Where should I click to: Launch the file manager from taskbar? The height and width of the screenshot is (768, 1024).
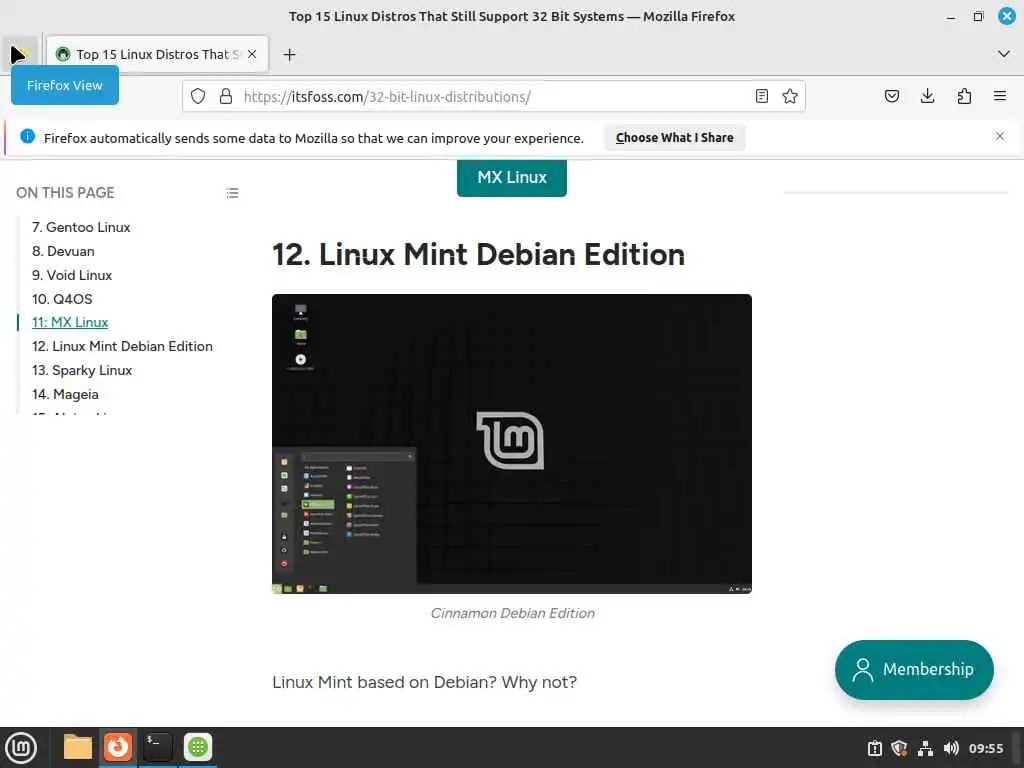(77, 747)
